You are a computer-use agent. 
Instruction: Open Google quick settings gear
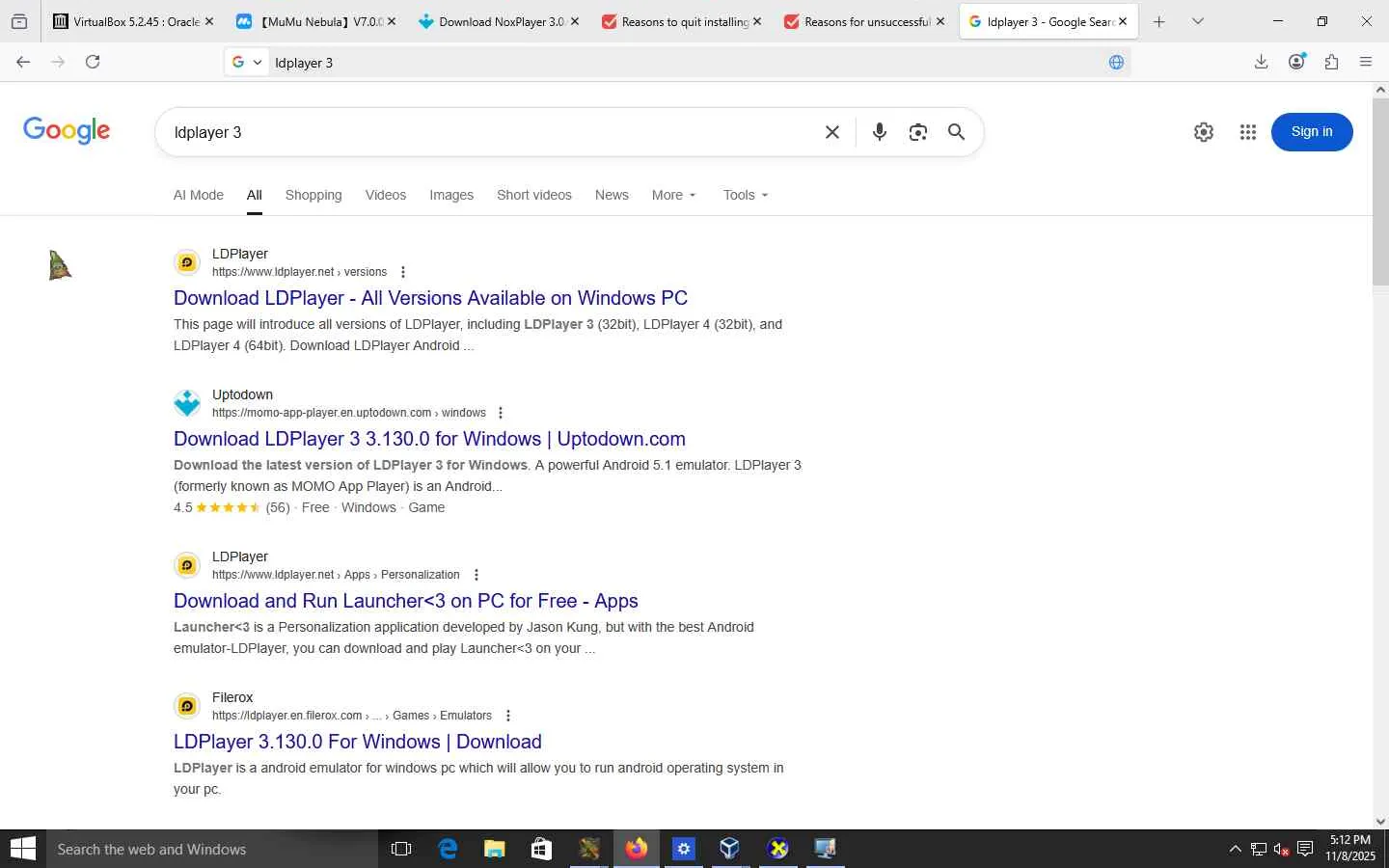(1203, 132)
